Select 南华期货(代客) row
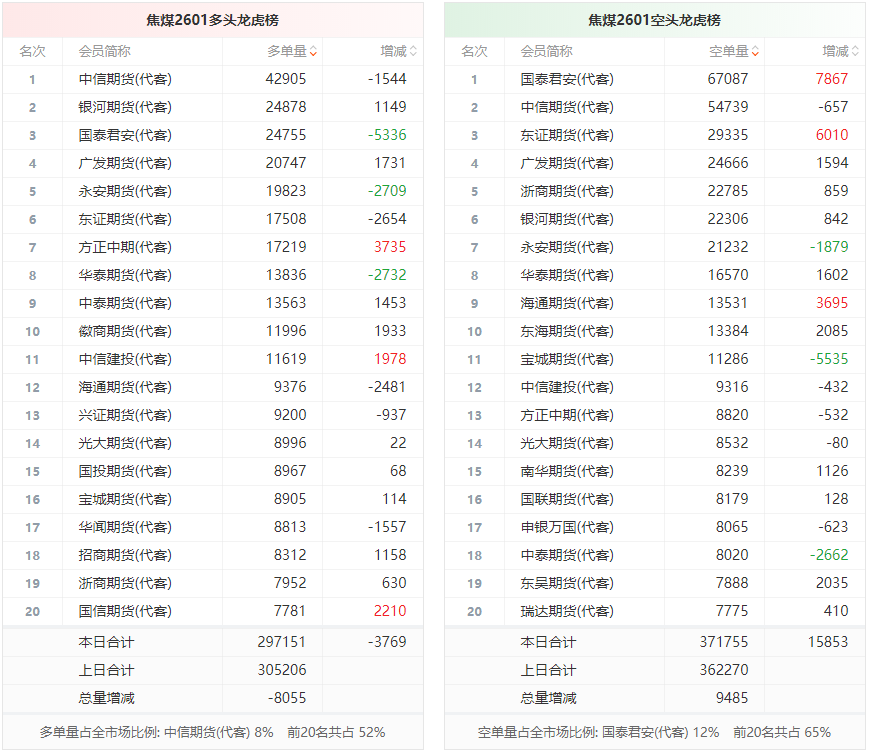 click(x=655, y=471)
